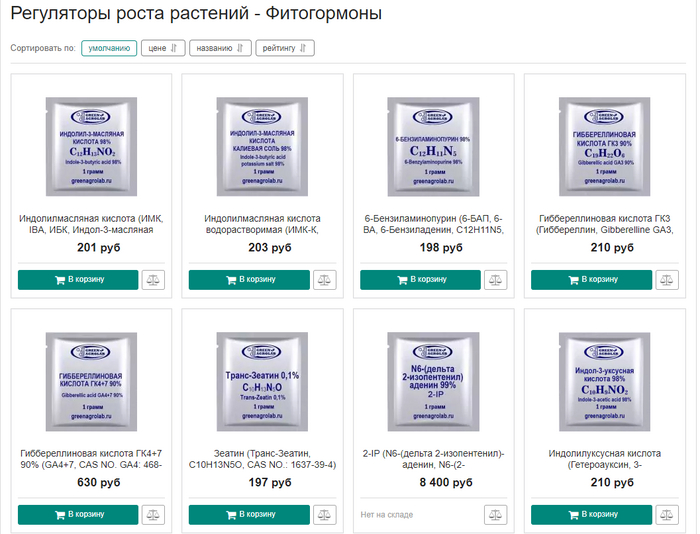Click compare scales icon for Зеатин product

tap(324, 515)
